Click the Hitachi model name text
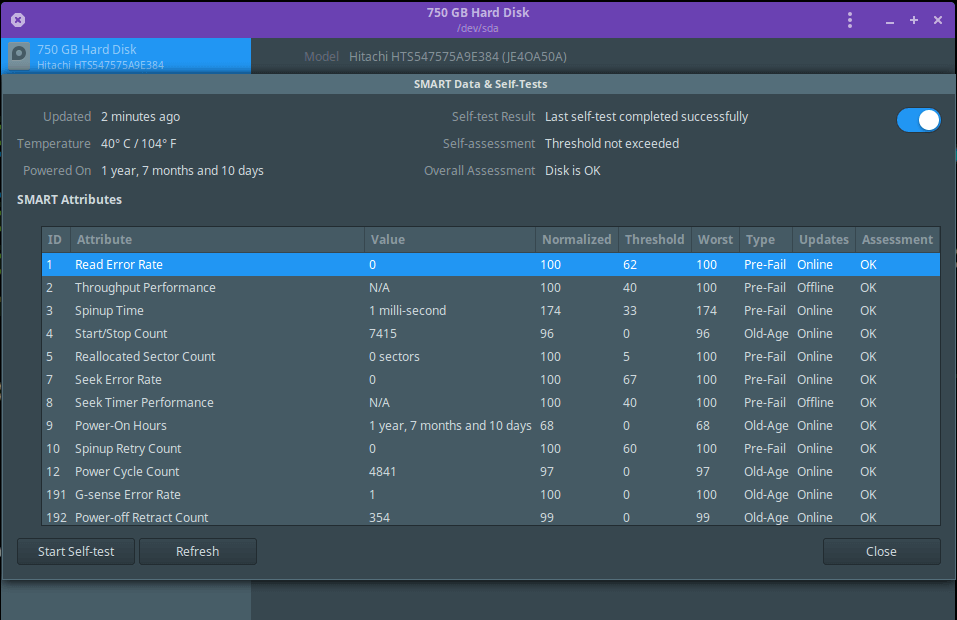Screen dimensions: 957x620 click(x=458, y=57)
